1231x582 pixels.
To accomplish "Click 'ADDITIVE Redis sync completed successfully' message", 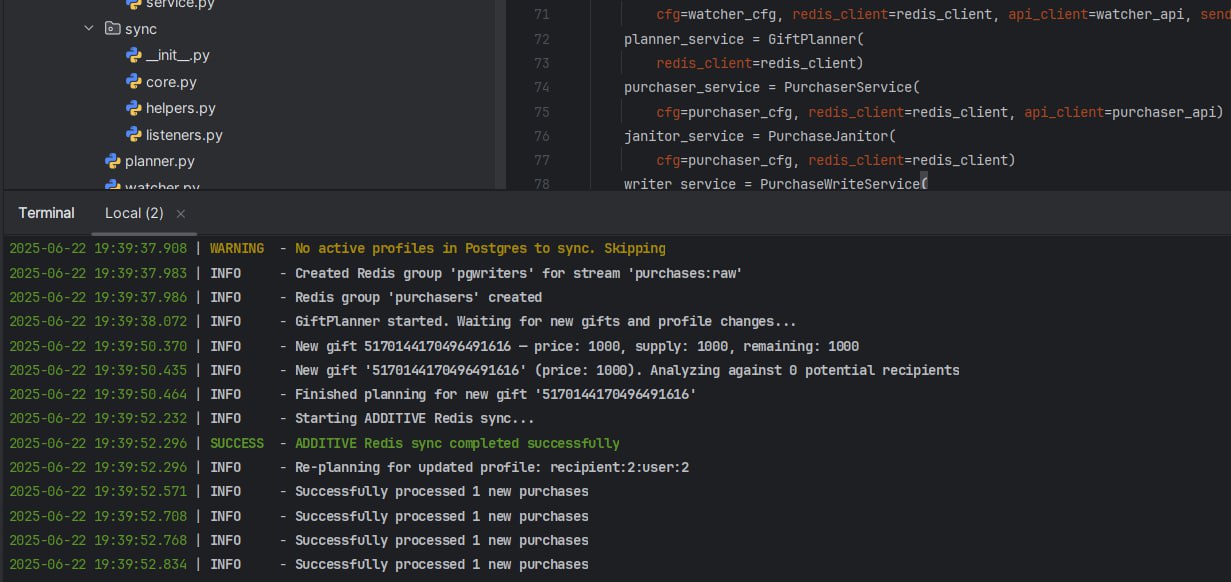I will coord(457,443).
